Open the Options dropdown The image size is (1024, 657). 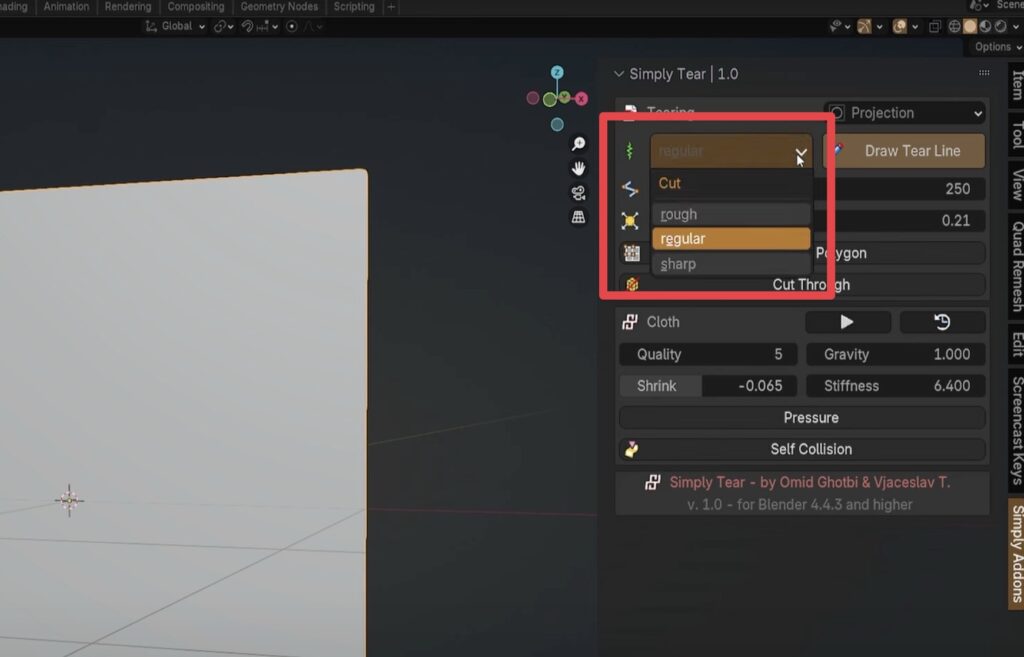pos(997,47)
